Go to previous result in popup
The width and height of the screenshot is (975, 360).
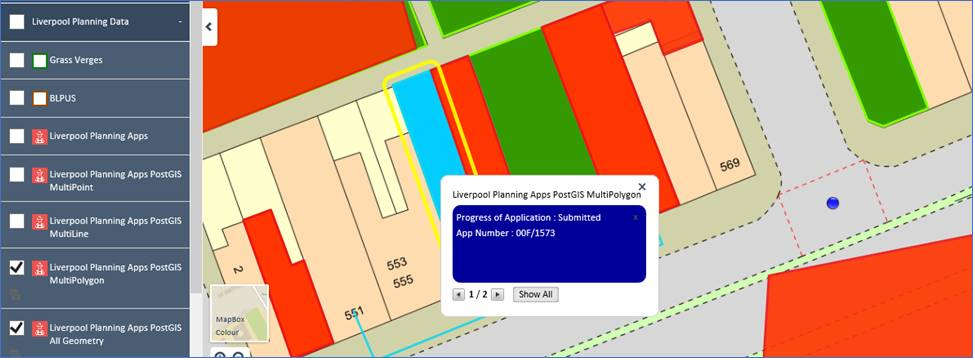point(459,295)
